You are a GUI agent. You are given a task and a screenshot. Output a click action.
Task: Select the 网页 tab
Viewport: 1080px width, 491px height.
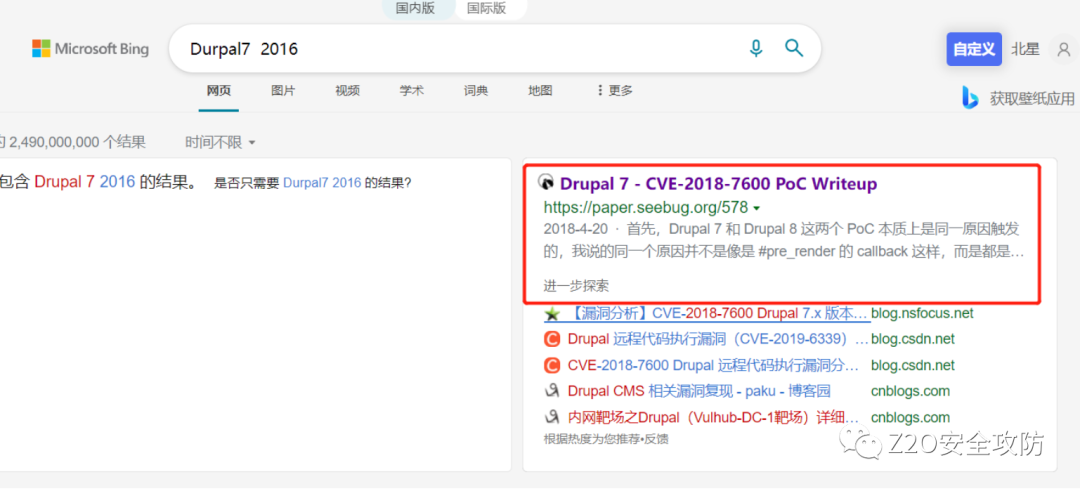(218, 90)
